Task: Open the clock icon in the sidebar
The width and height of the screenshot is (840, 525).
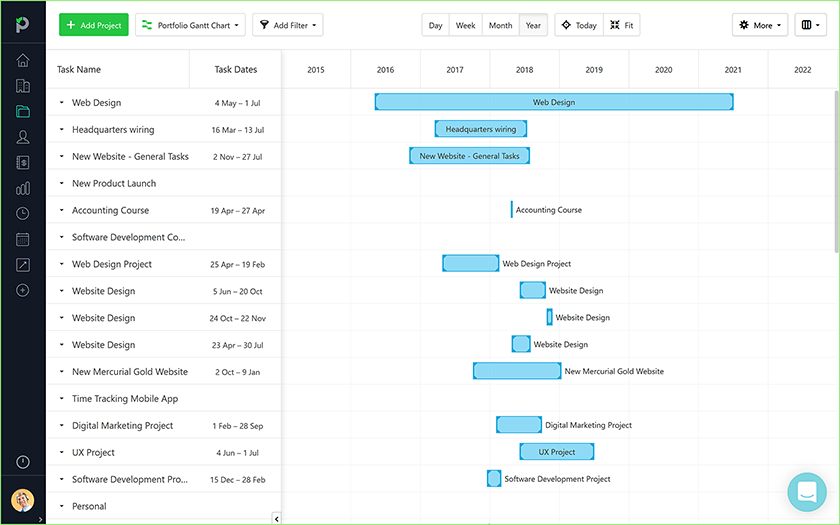Action: click(x=22, y=214)
